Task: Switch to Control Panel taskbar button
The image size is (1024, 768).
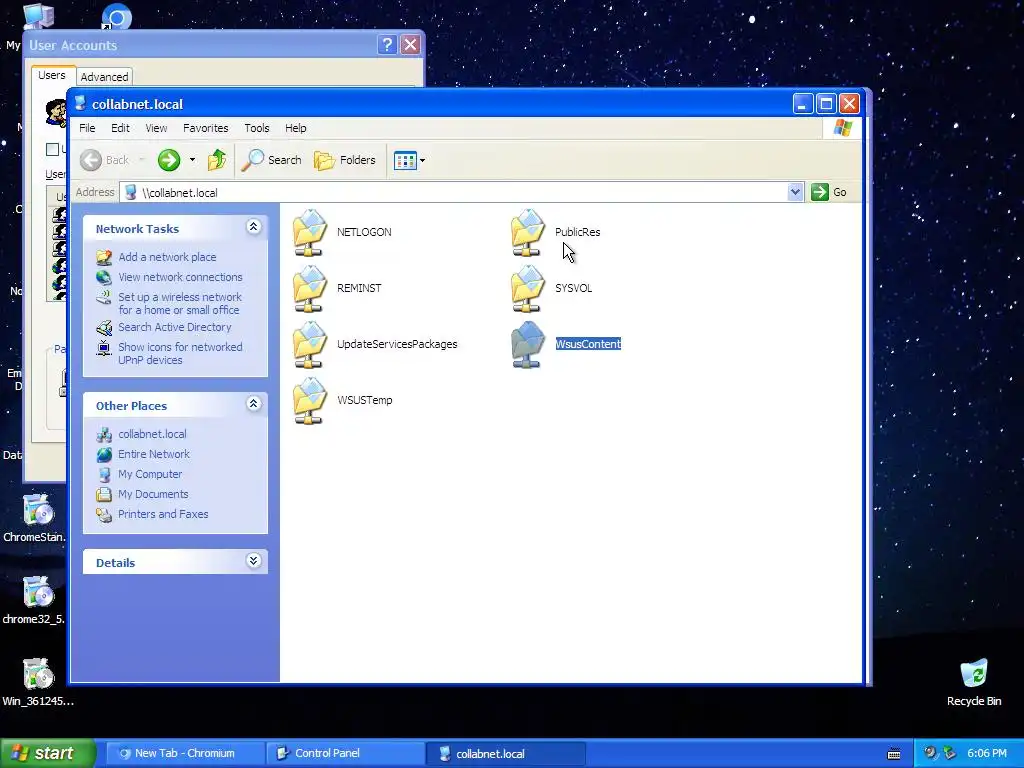Action: 344,754
